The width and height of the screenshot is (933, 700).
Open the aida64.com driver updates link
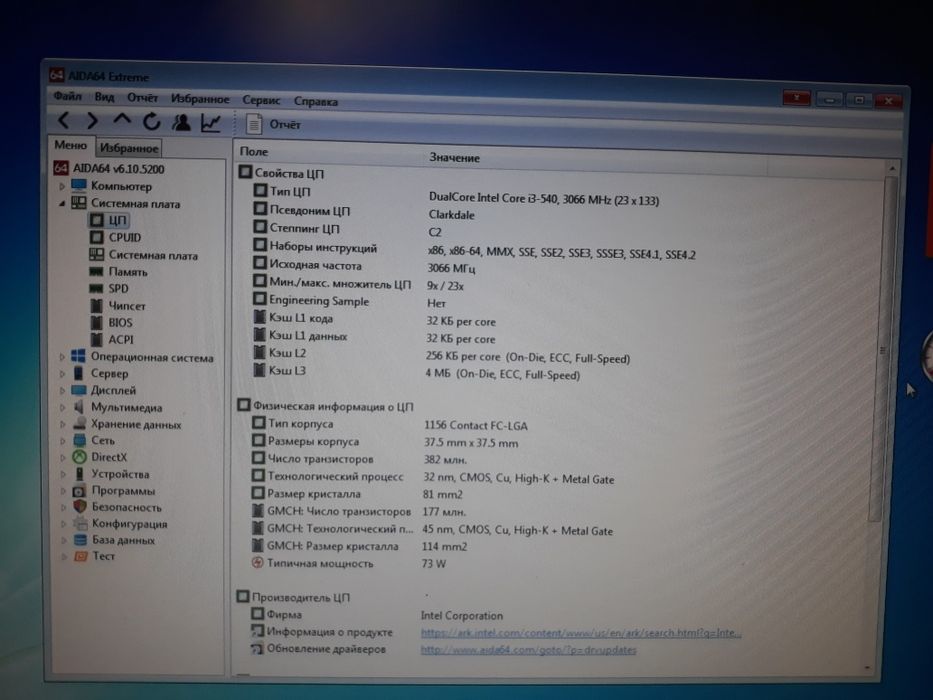[x=528, y=650]
